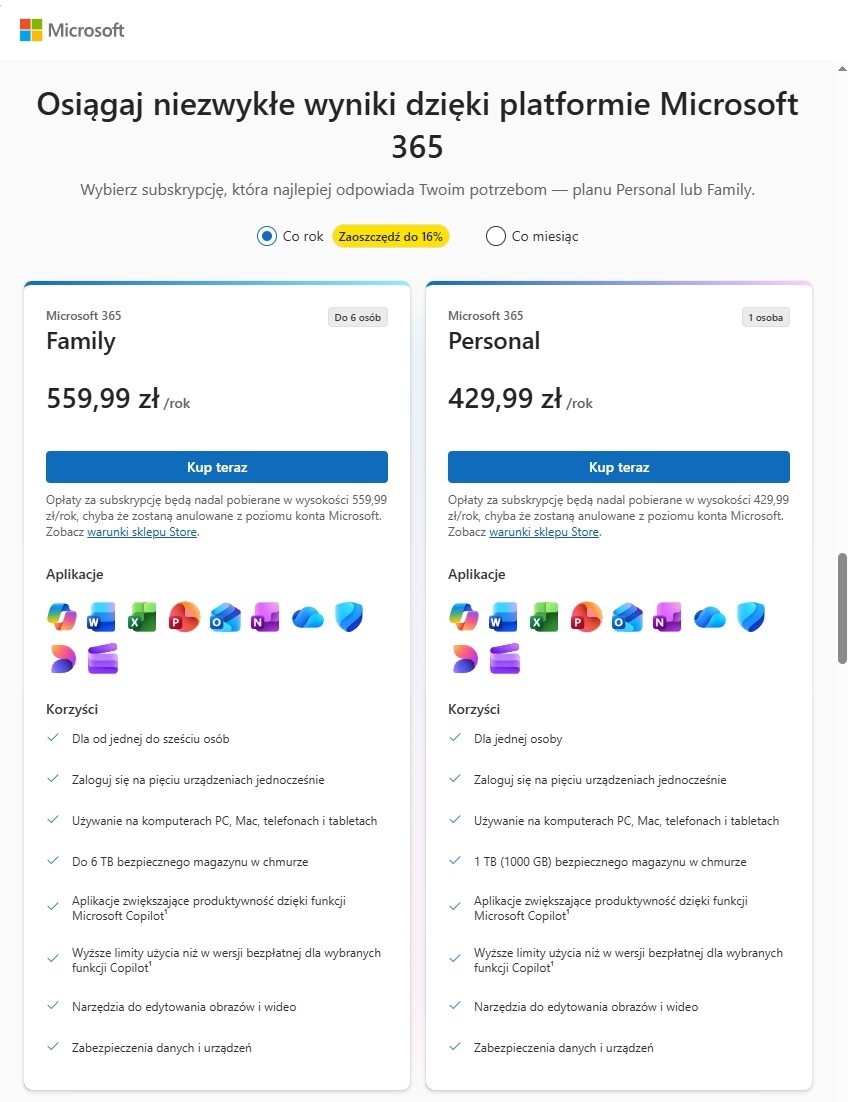
Task: Click the Copilot icon in Family plan
Action: pyautogui.click(x=62, y=618)
